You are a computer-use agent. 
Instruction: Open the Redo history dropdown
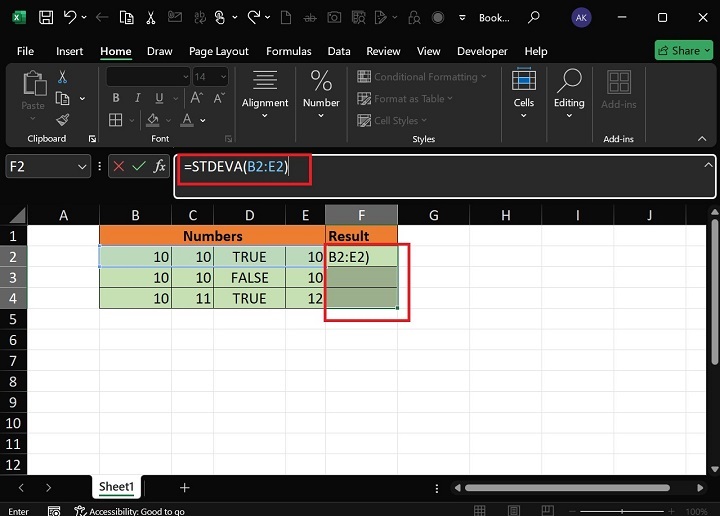268,17
